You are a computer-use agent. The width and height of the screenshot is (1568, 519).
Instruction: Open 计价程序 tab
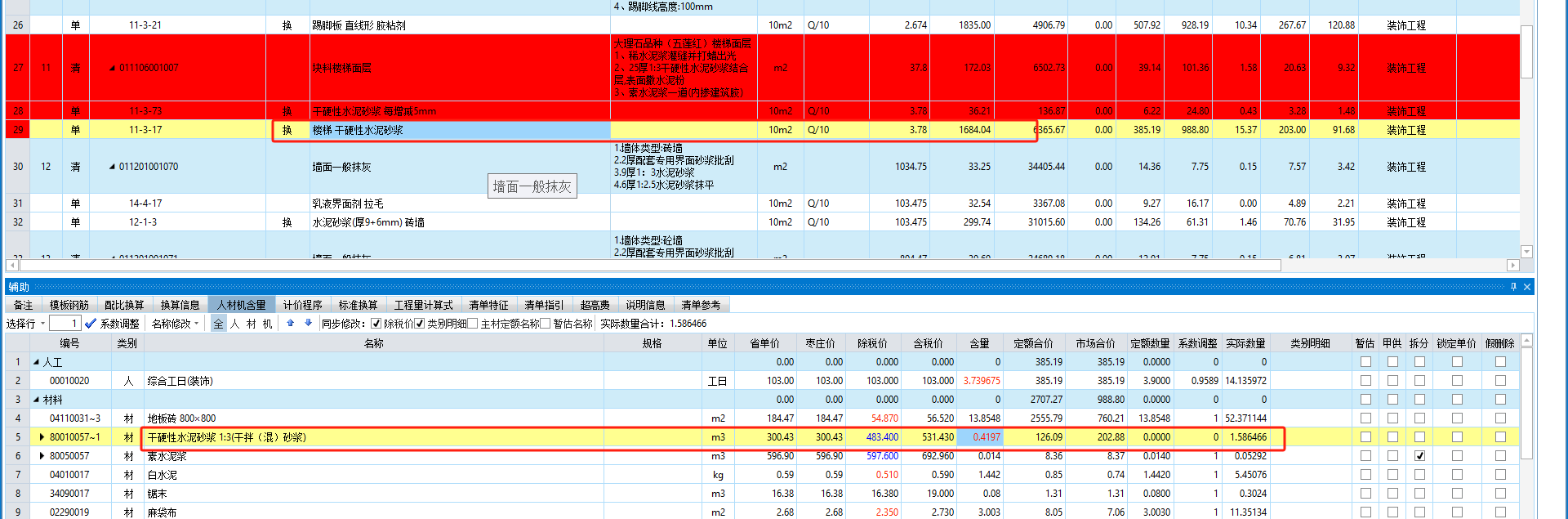[303, 305]
